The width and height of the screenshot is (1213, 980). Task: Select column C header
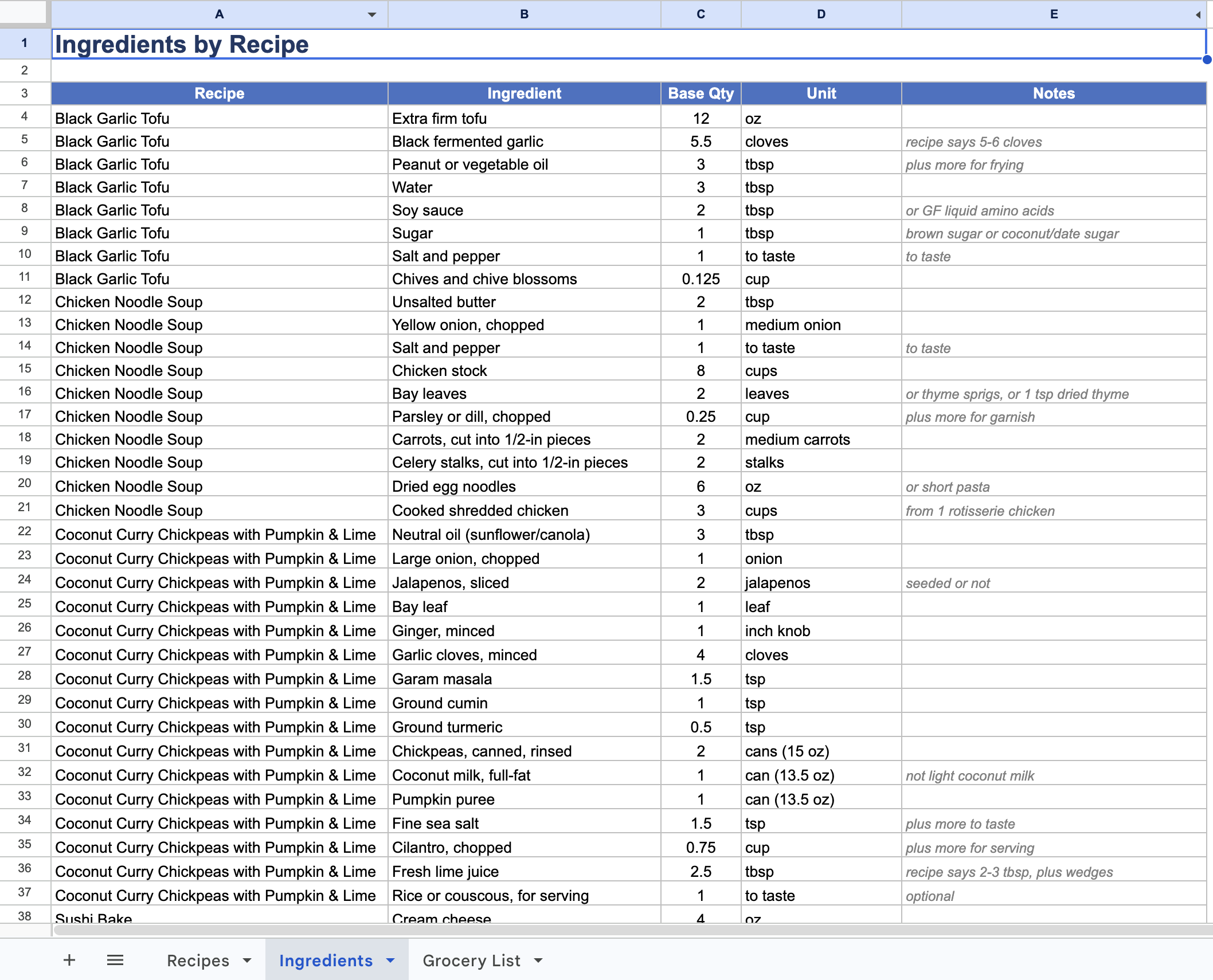click(701, 14)
